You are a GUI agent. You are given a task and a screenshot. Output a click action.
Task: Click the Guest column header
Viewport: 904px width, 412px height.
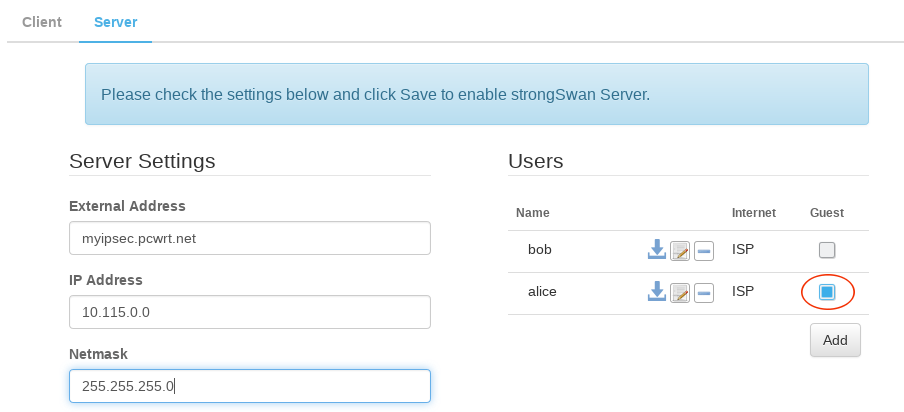click(x=826, y=213)
